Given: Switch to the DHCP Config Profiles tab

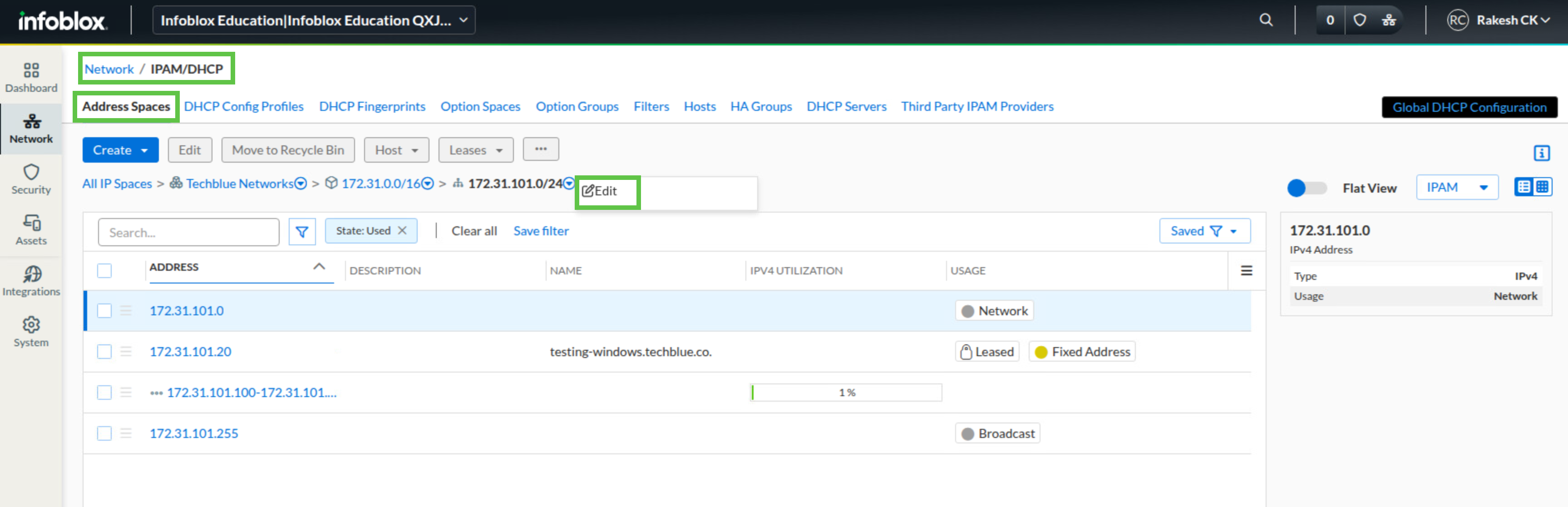Looking at the screenshot, I should (243, 107).
